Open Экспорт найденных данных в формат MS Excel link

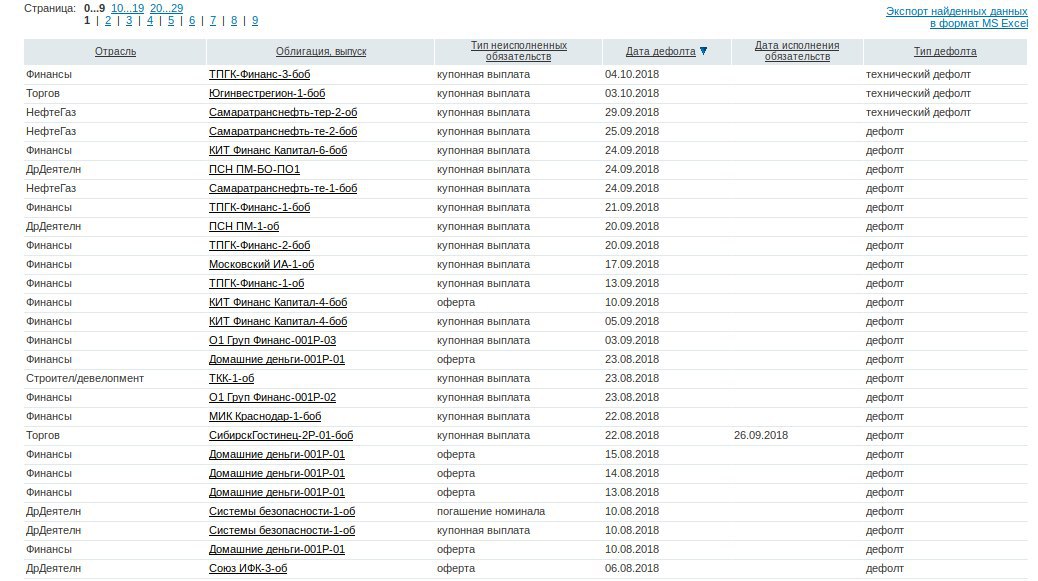click(x=957, y=17)
